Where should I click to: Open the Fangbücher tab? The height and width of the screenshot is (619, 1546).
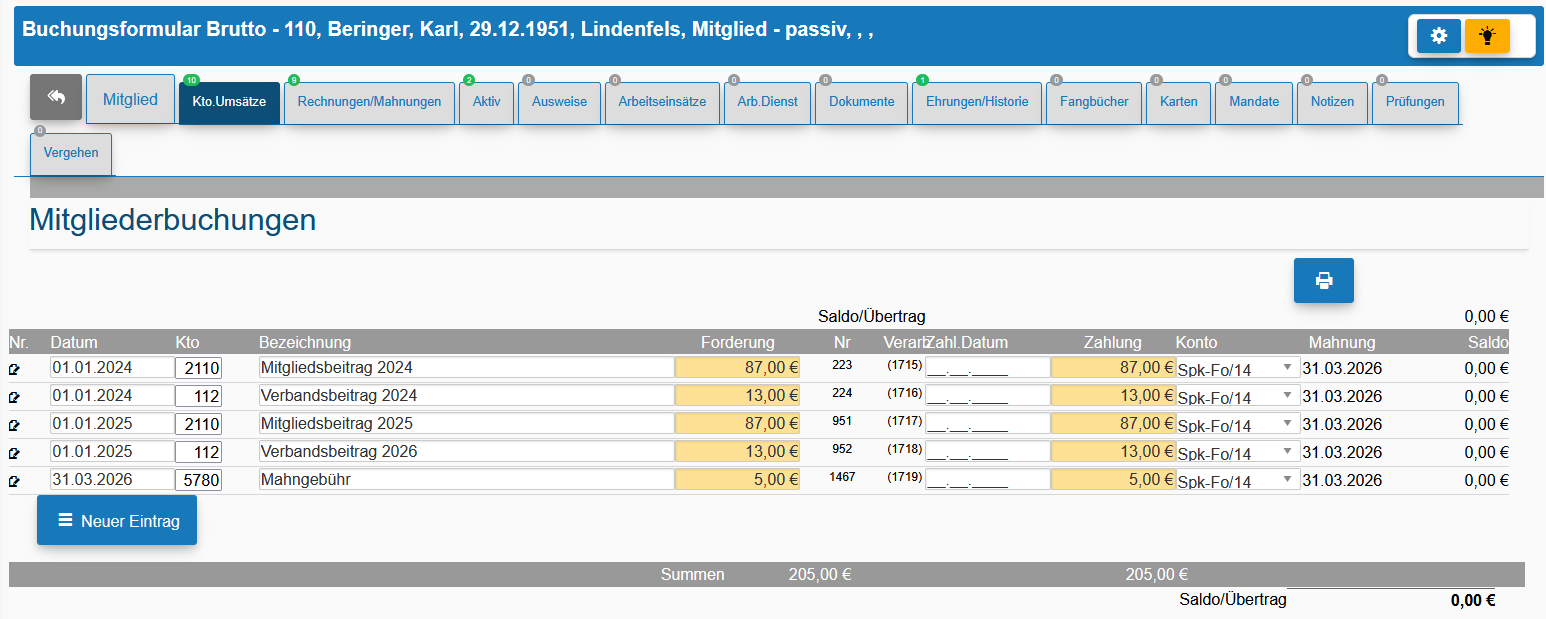pos(1094,102)
